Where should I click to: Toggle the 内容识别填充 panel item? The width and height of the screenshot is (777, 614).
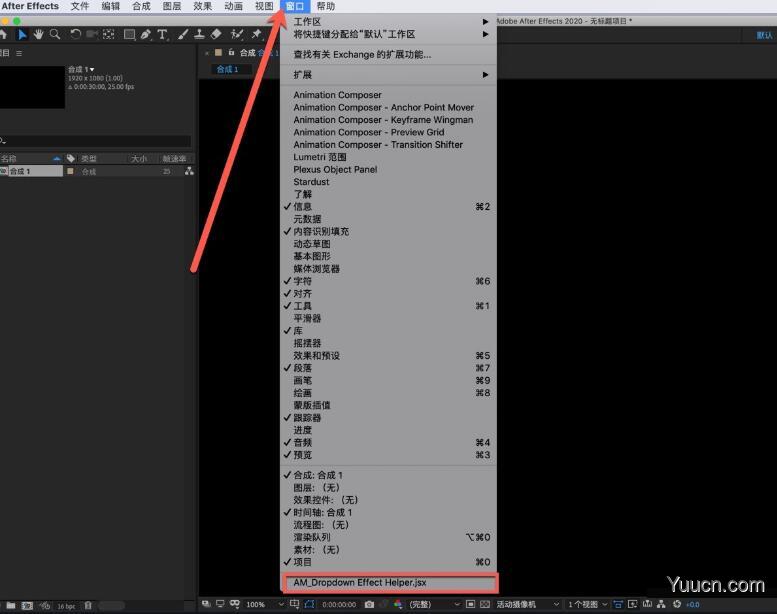point(388,231)
